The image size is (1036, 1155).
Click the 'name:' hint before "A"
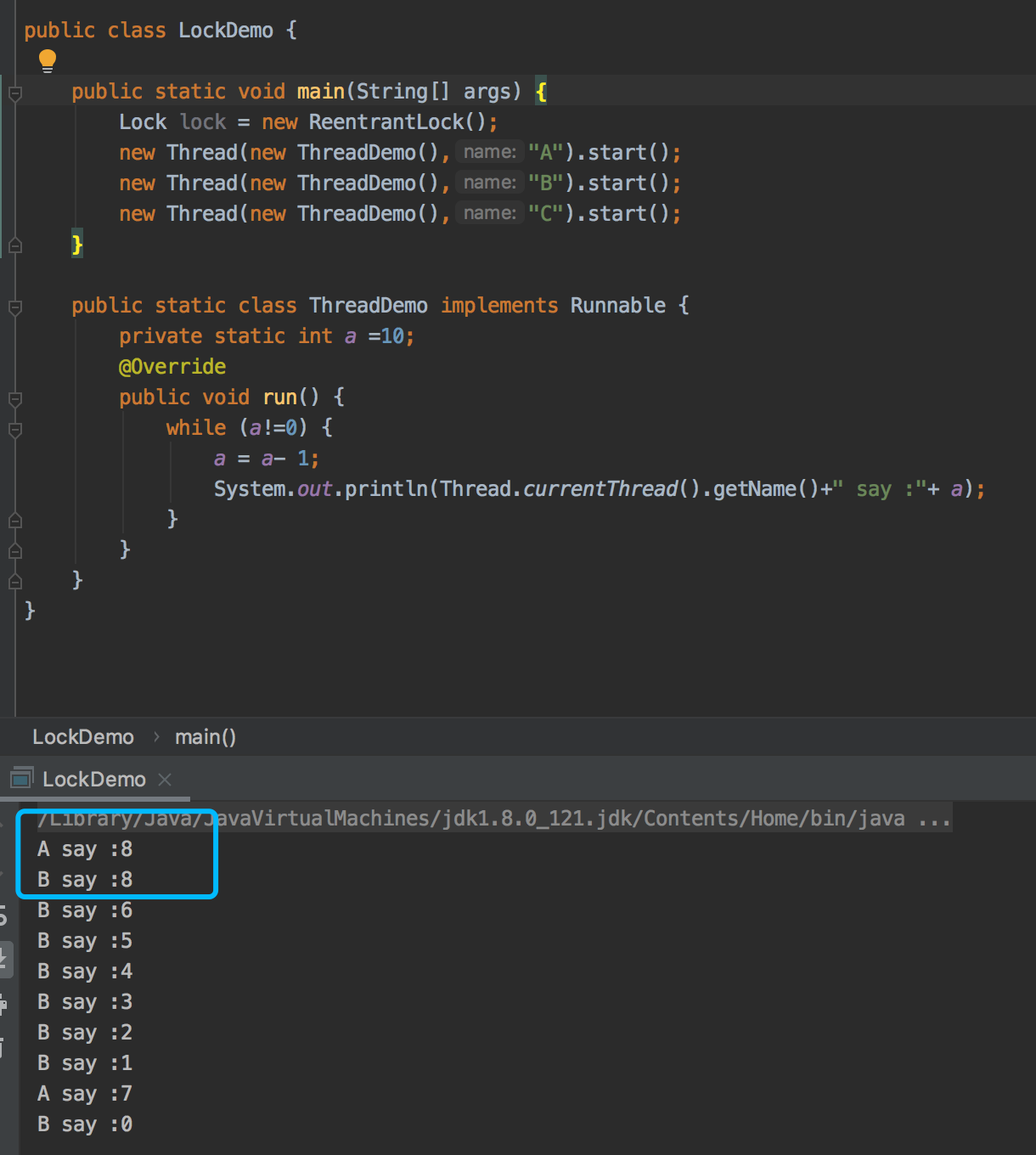pyautogui.click(x=490, y=152)
